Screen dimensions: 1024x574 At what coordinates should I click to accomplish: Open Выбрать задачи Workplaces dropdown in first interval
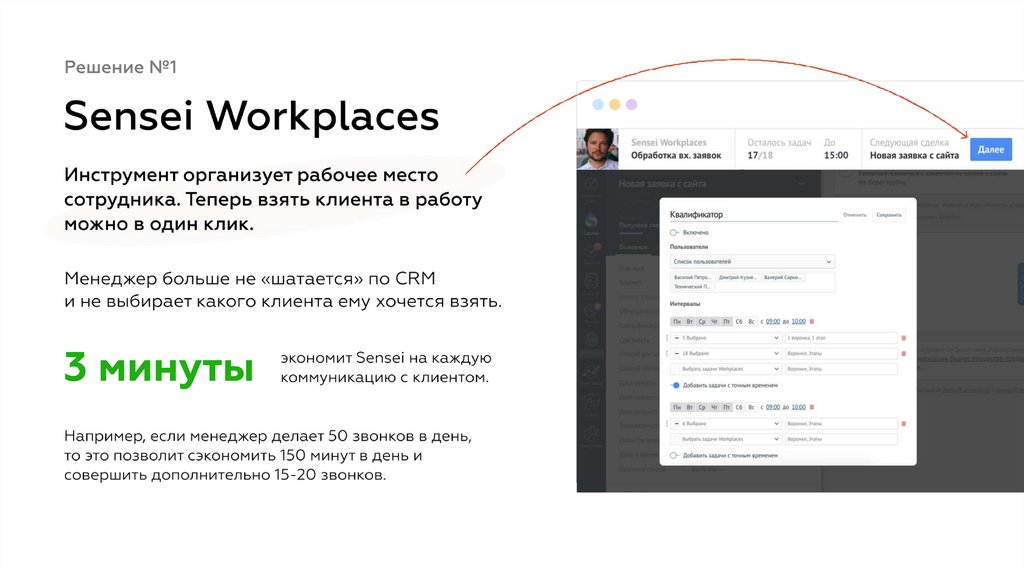tap(727, 369)
